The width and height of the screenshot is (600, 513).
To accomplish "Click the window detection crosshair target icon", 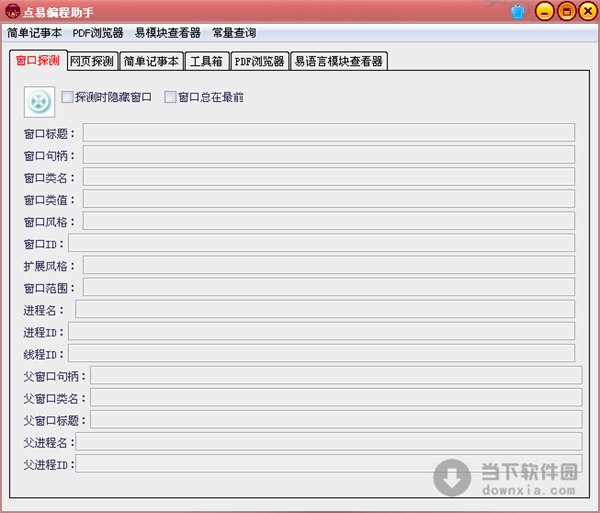I will (39, 102).
